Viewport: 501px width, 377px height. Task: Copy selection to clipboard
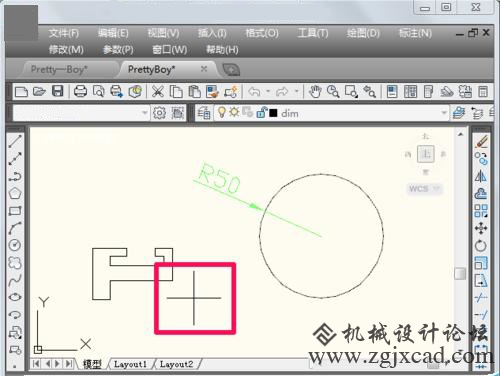tap(176, 91)
